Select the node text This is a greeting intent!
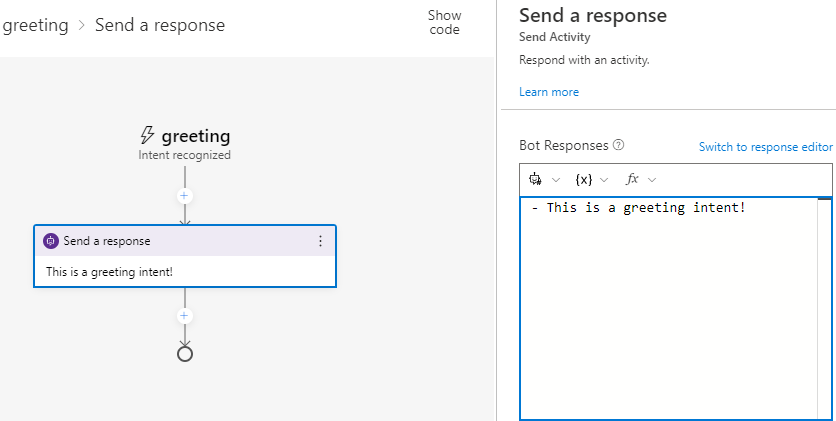The width and height of the screenshot is (836, 421). pyautogui.click(x=110, y=271)
